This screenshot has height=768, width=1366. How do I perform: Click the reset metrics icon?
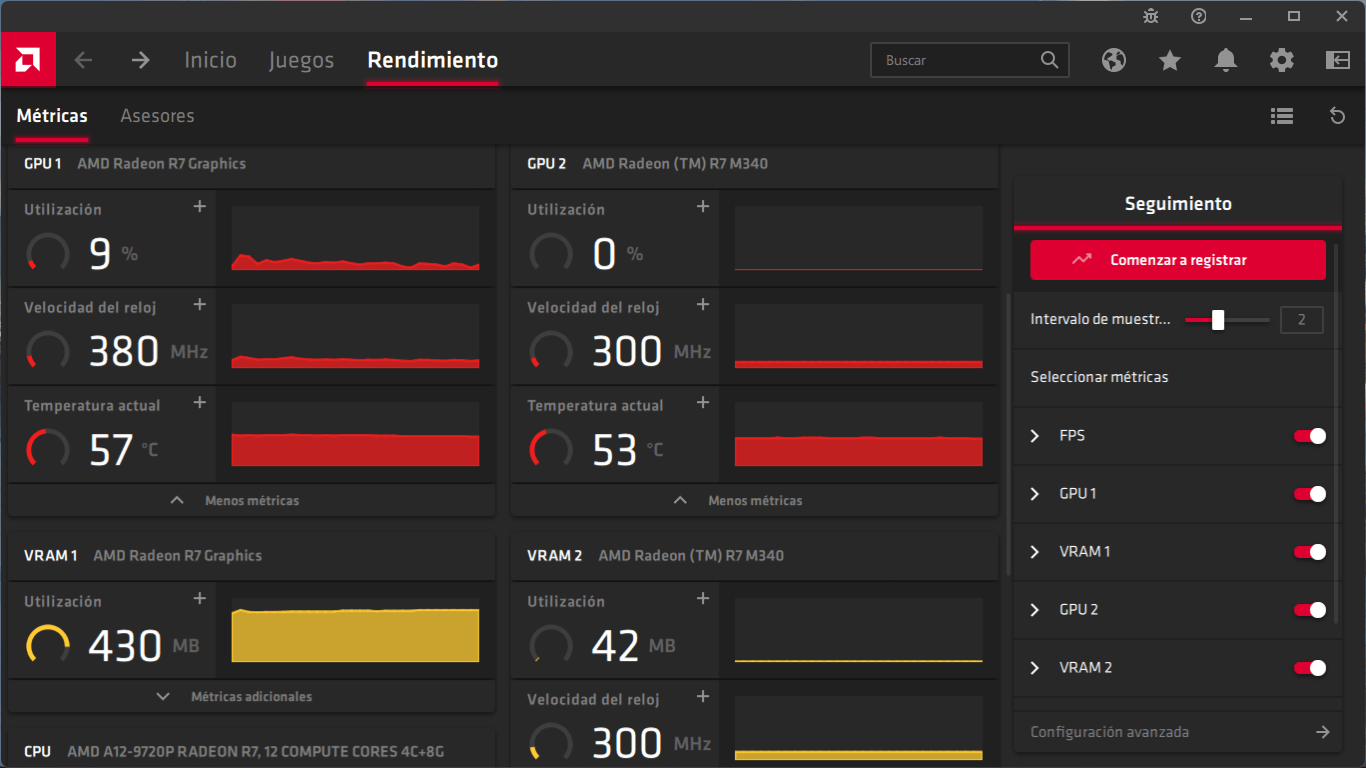(x=1337, y=116)
